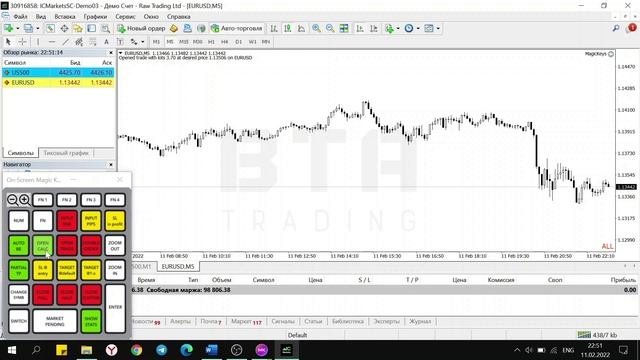Select the text A tool
640x360 pixels.
[106, 42]
